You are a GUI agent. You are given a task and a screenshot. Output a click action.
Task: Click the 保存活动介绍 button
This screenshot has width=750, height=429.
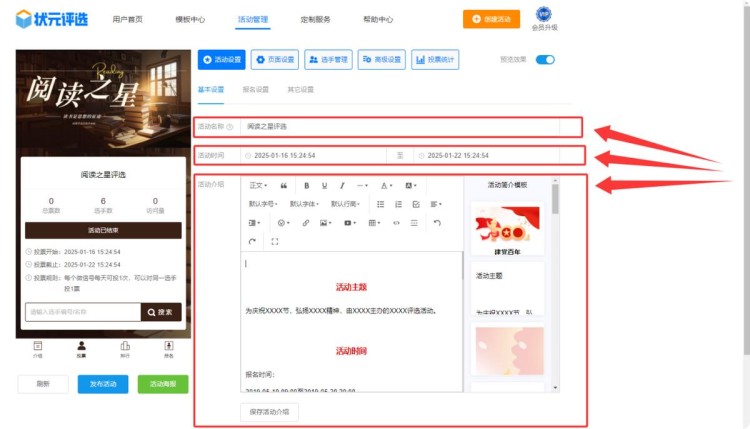pyautogui.click(x=269, y=412)
